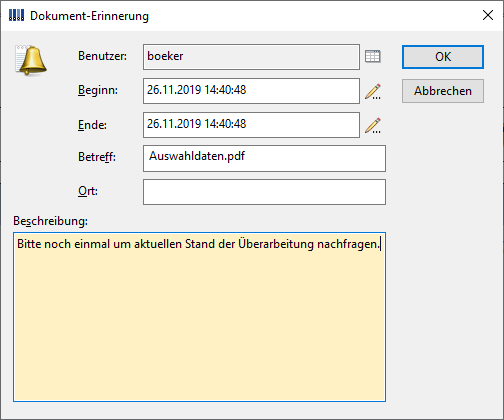Close the Dokument-Erinnerung dialog with the X
Image resolution: width=504 pixels, height=420 pixels.
pos(488,15)
